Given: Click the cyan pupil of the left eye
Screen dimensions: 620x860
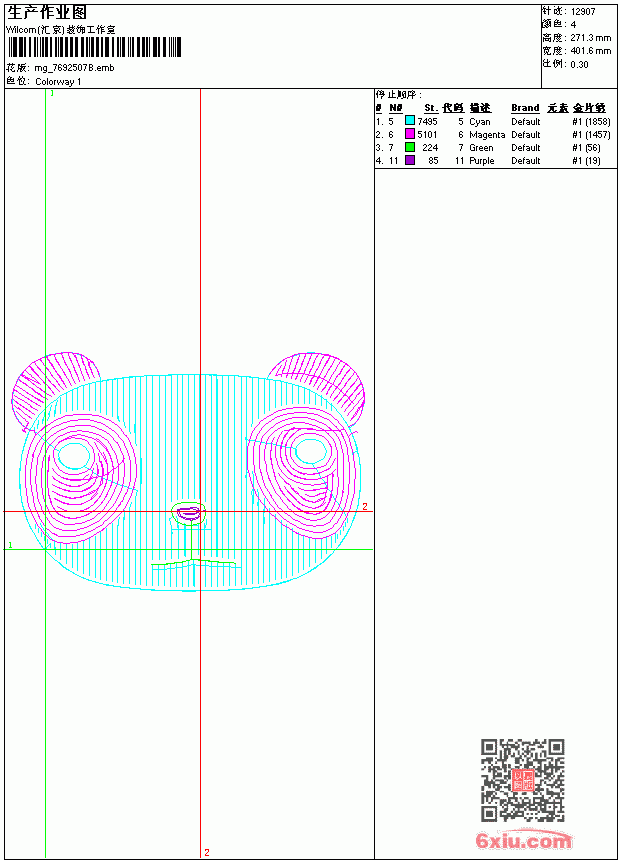Looking at the screenshot, I should [x=74, y=455].
